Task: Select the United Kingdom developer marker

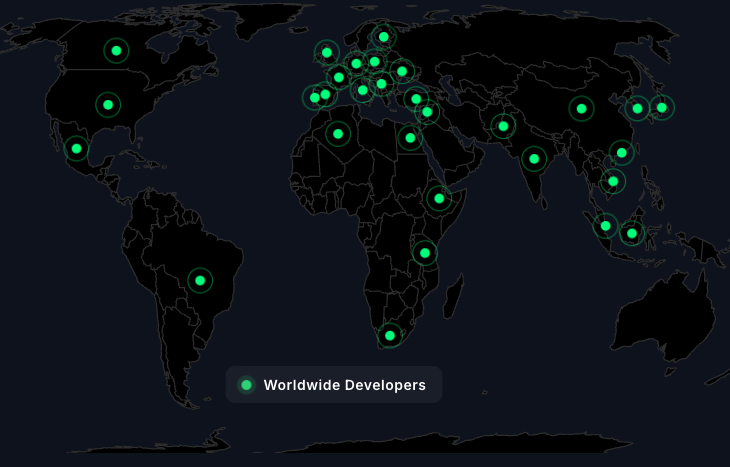Action: coord(327,53)
